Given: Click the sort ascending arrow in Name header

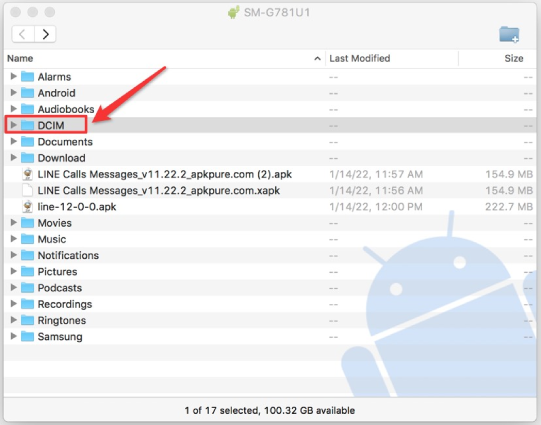Looking at the screenshot, I should point(317,59).
